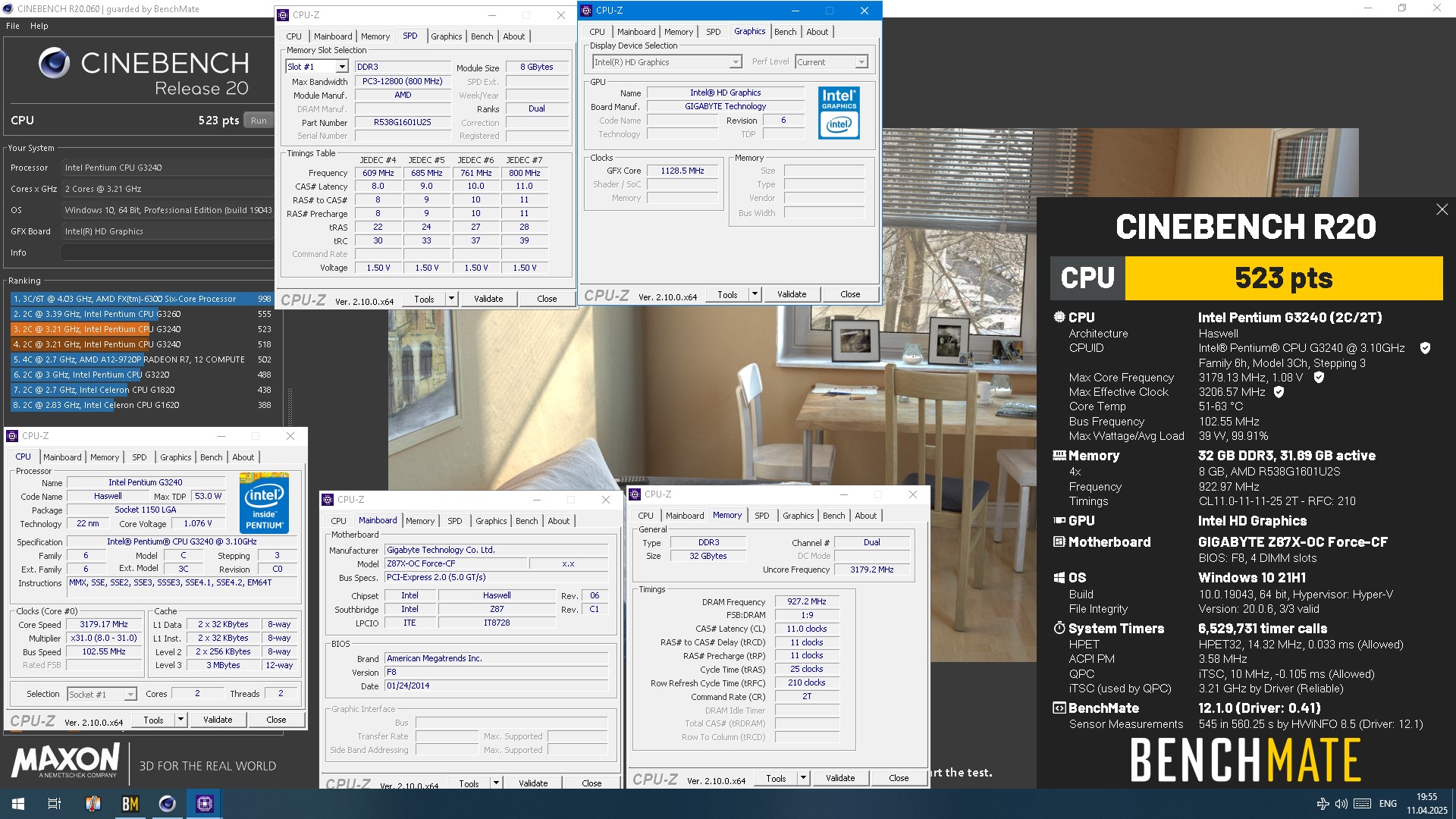Close the BenchMate result panel with the X
Image resolution: width=1456 pixels, height=819 pixels.
click(1442, 209)
